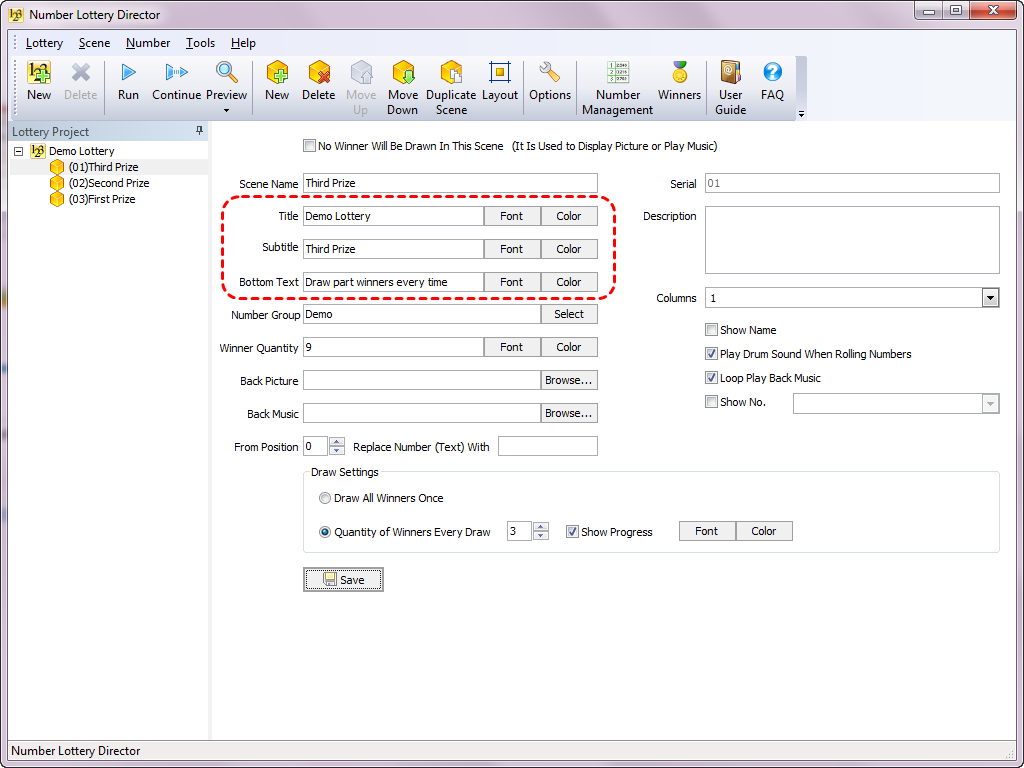Click Browse for Back Picture
Screen dimensions: 1024x768
point(569,380)
